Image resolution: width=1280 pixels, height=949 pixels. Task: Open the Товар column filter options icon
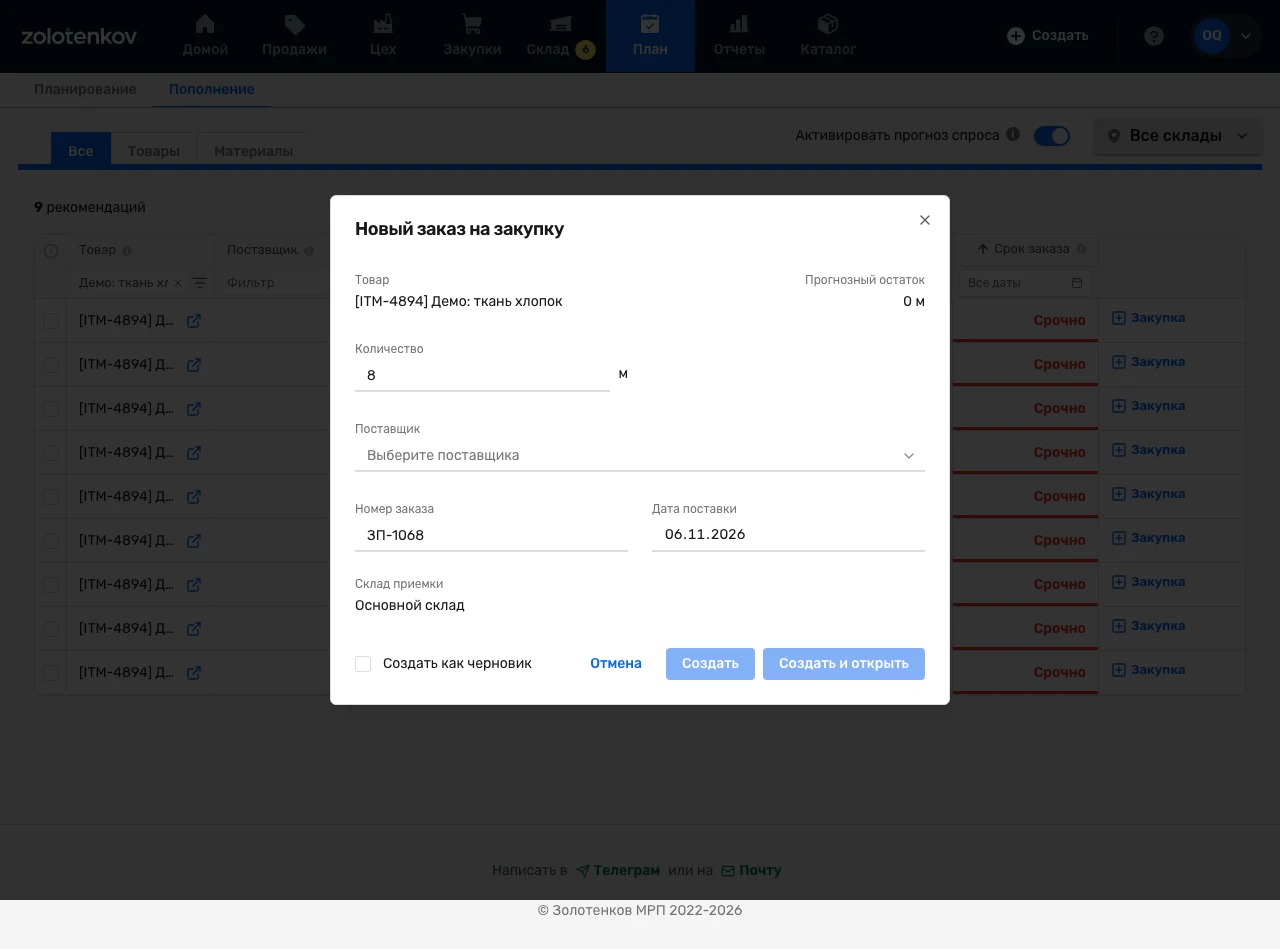coord(199,283)
